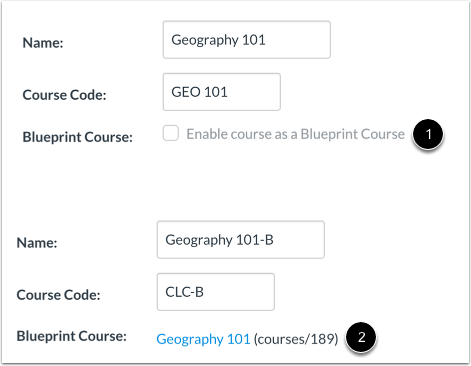Click the lower 'Course Code:' label
471x366 pixels.
pos(58,295)
